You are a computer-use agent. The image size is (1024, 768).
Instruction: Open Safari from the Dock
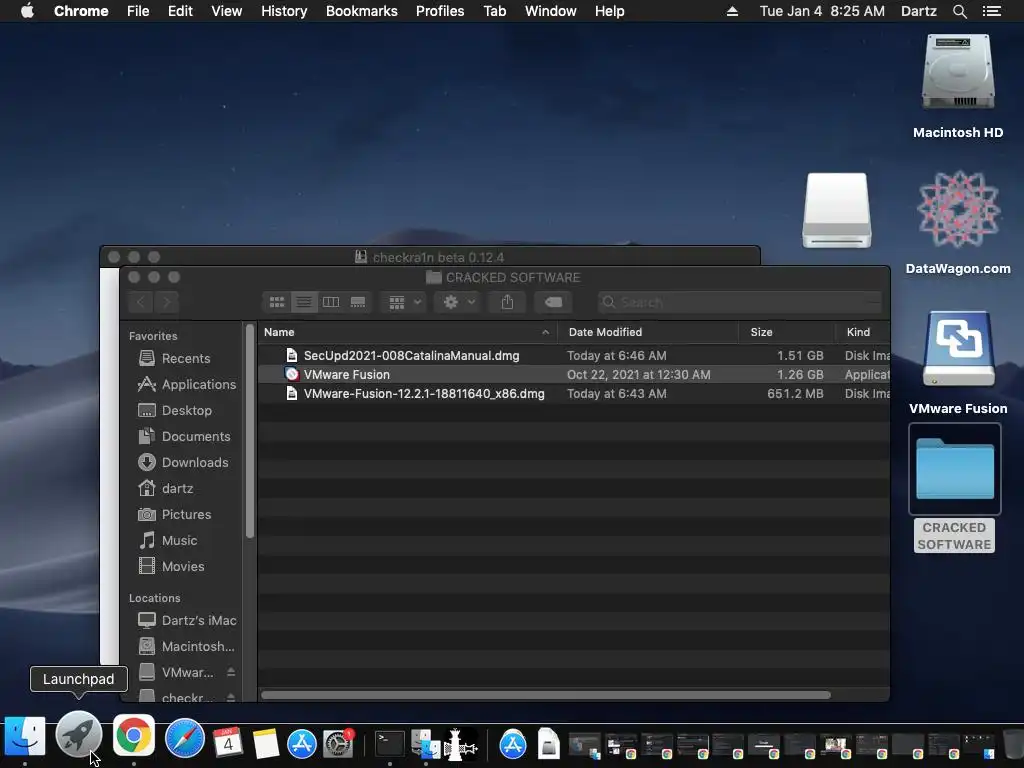pos(185,739)
